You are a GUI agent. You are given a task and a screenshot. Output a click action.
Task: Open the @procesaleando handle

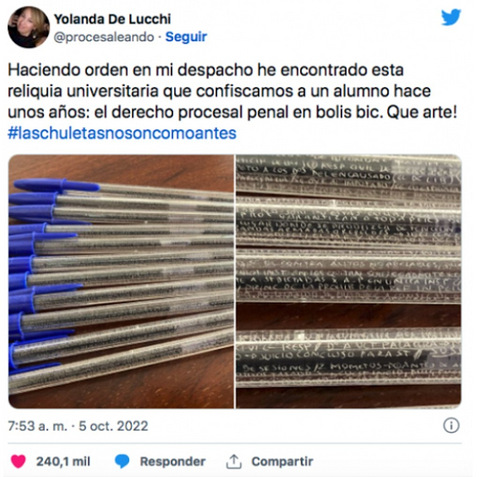coord(104,37)
